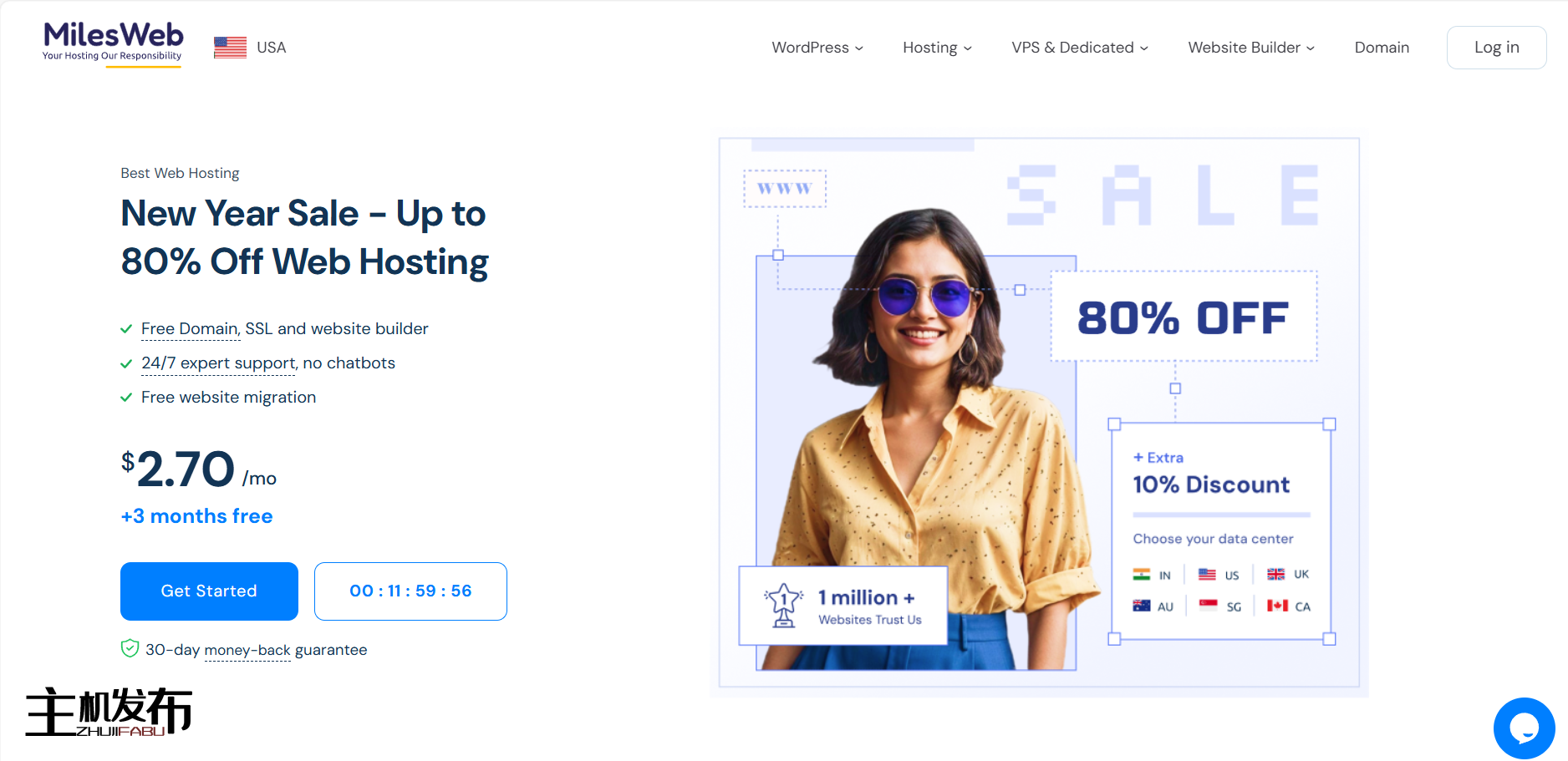Viewport: 1568px width, 761px height.
Task: Click the USA flag icon
Action: tap(230, 48)
